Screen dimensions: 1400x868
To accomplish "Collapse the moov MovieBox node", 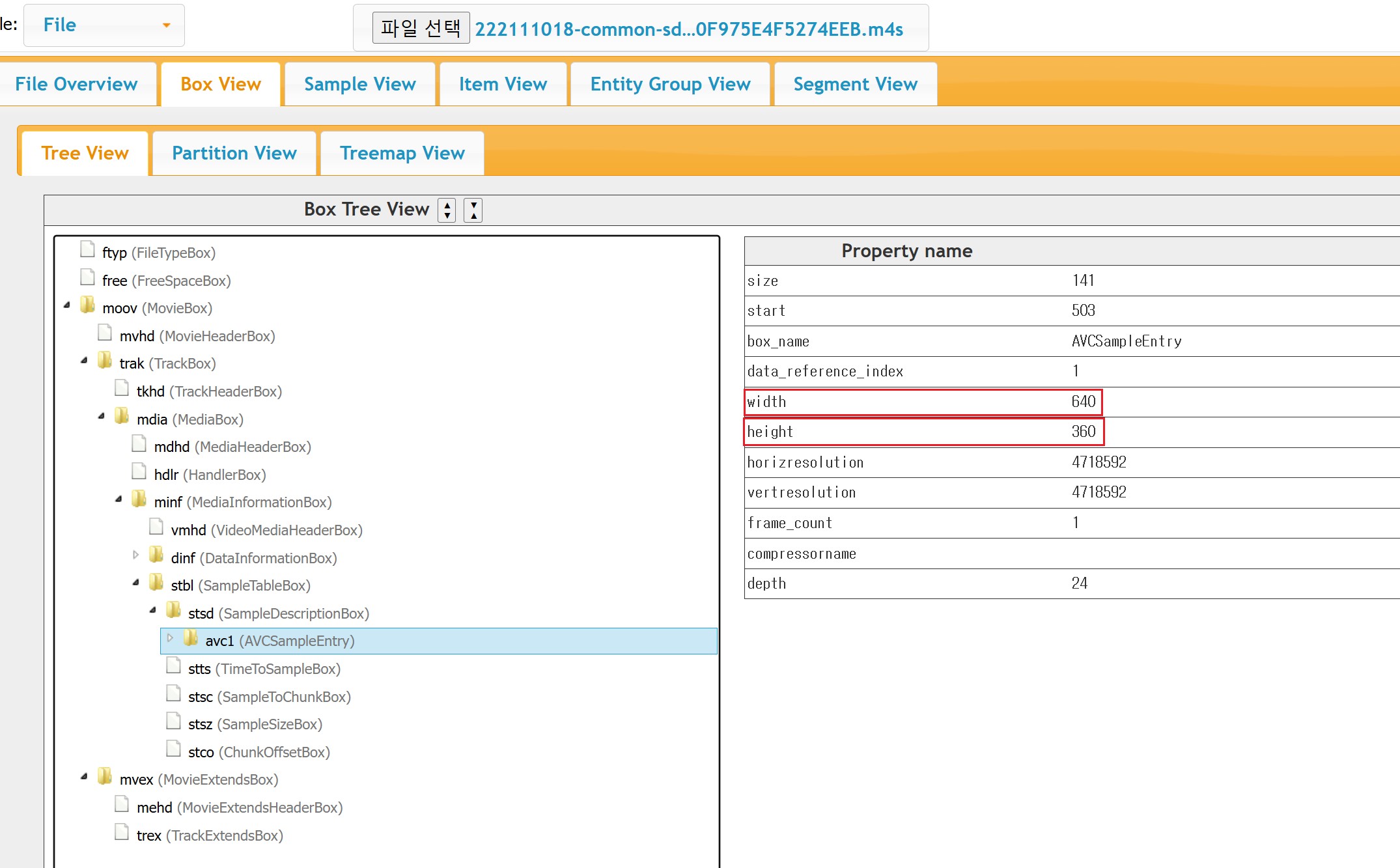I will (66, 306).
